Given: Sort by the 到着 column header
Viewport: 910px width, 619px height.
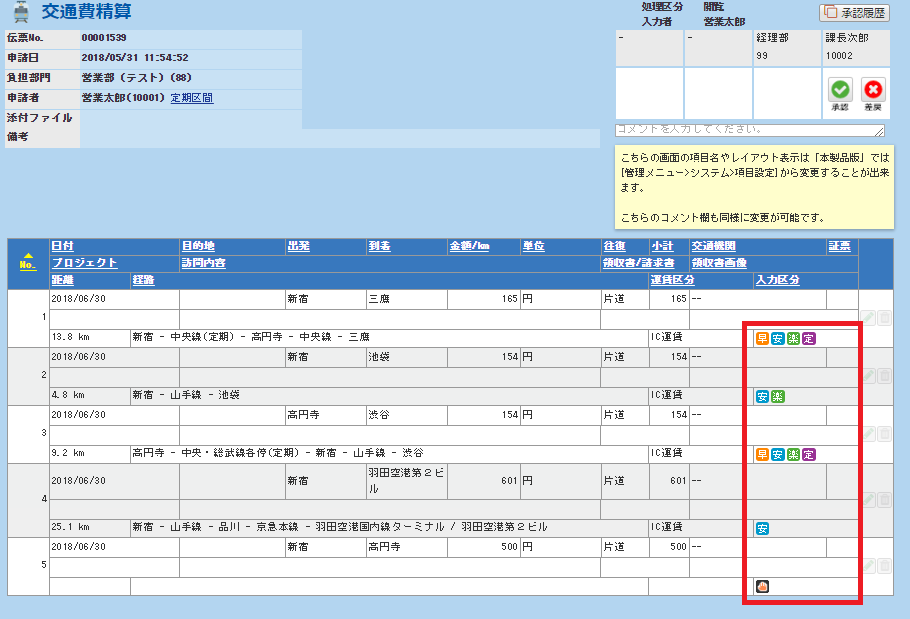Looking at the screenshot, I should (380, 246).
